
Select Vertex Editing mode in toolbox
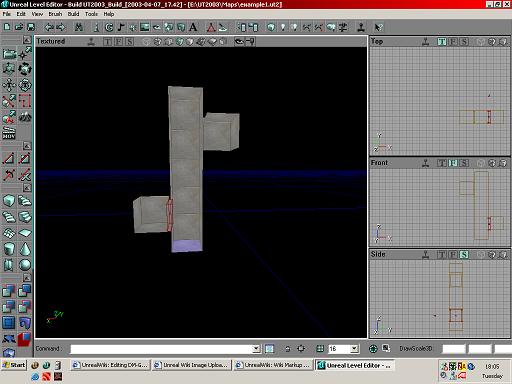point(25,54)
